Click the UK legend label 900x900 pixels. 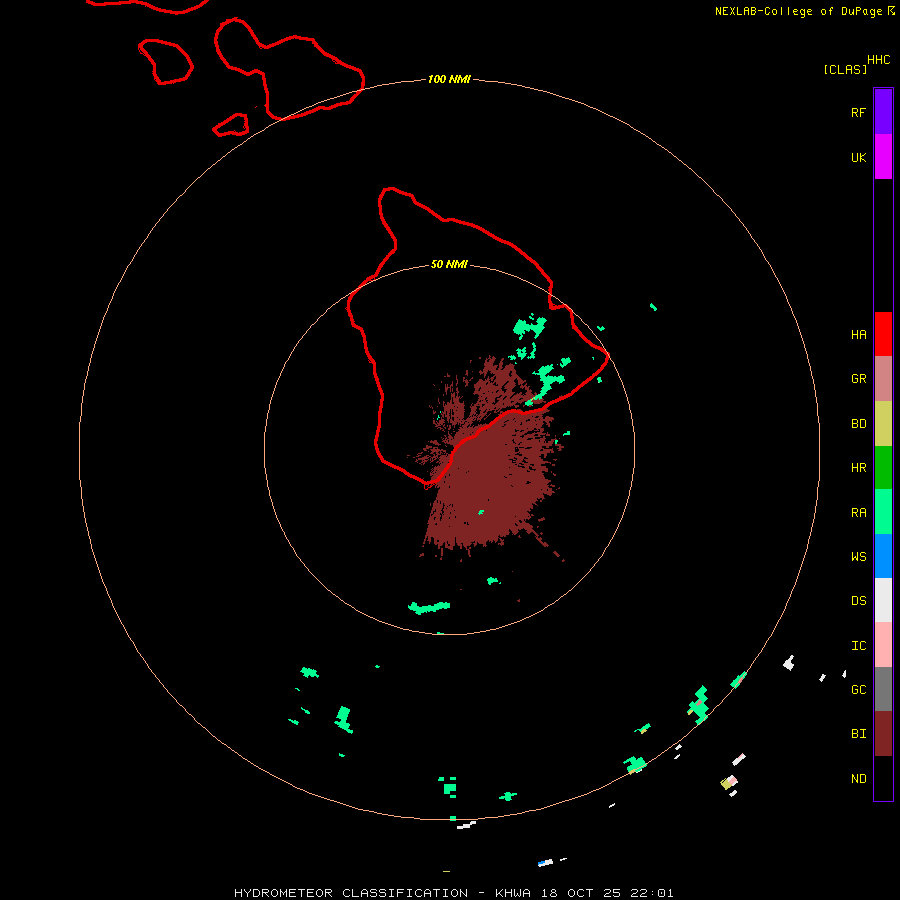[858, 158]
